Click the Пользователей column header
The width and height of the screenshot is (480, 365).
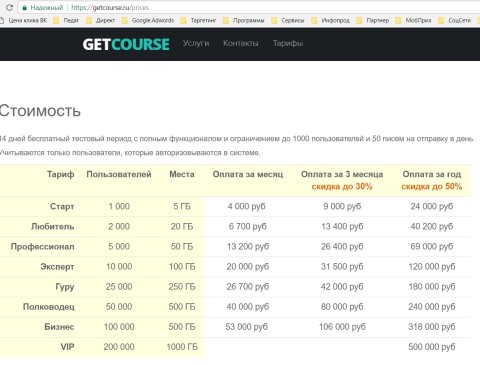pyautogui.click(x=119, y=174)
